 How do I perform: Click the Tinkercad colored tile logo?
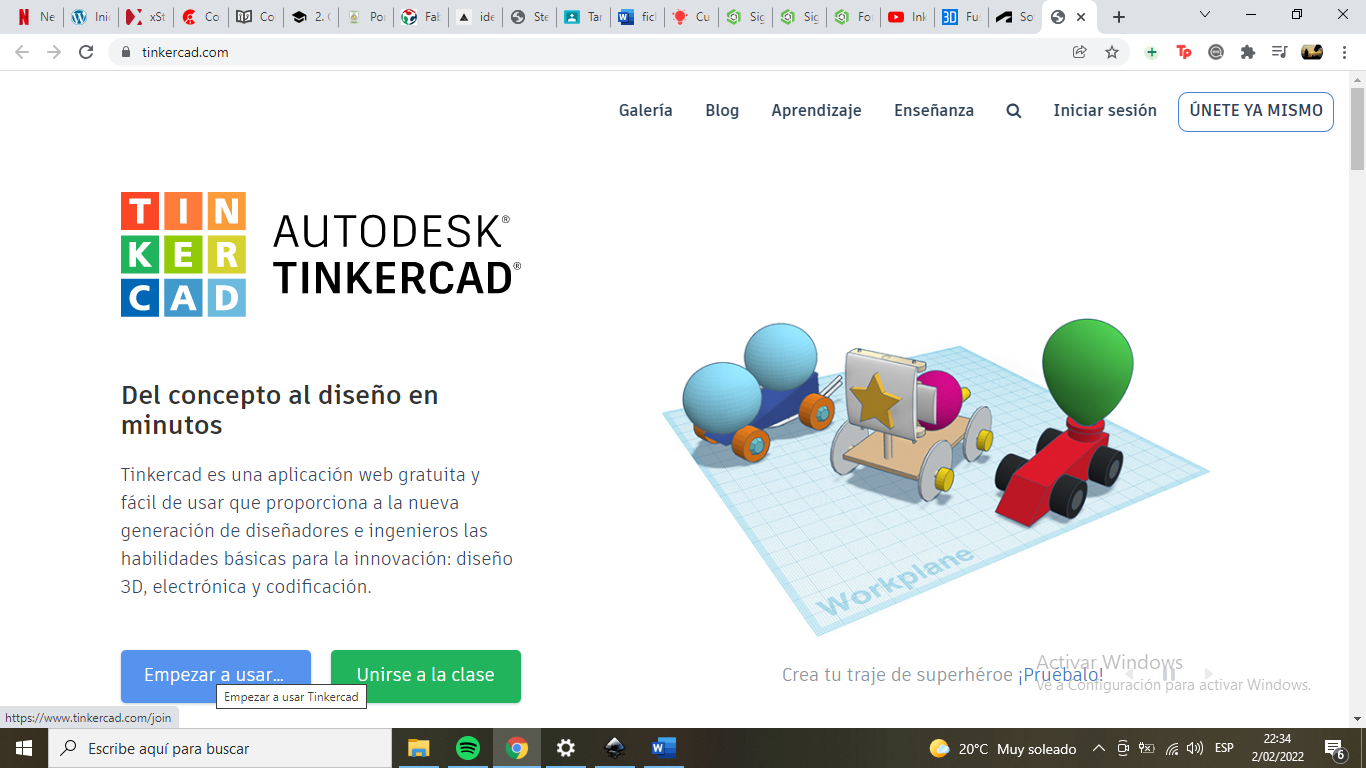(x=183, y=254)
